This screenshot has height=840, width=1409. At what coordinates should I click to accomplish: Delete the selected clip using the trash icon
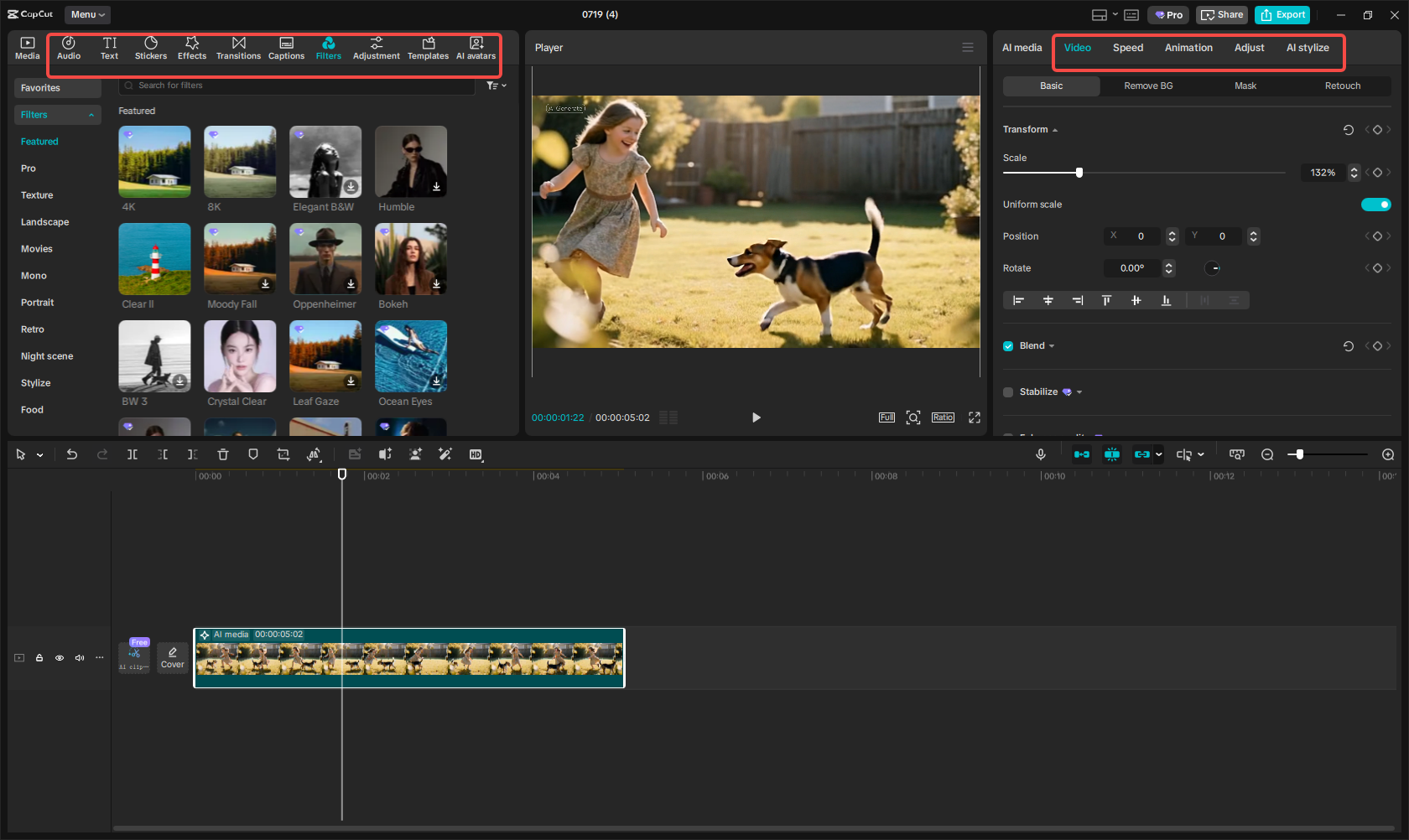coord(222,454)
